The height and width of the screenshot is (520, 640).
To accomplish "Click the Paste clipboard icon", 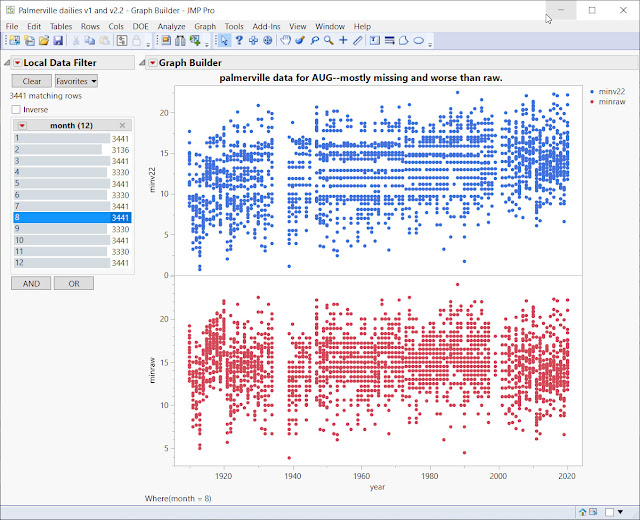I will click(104, 40).
